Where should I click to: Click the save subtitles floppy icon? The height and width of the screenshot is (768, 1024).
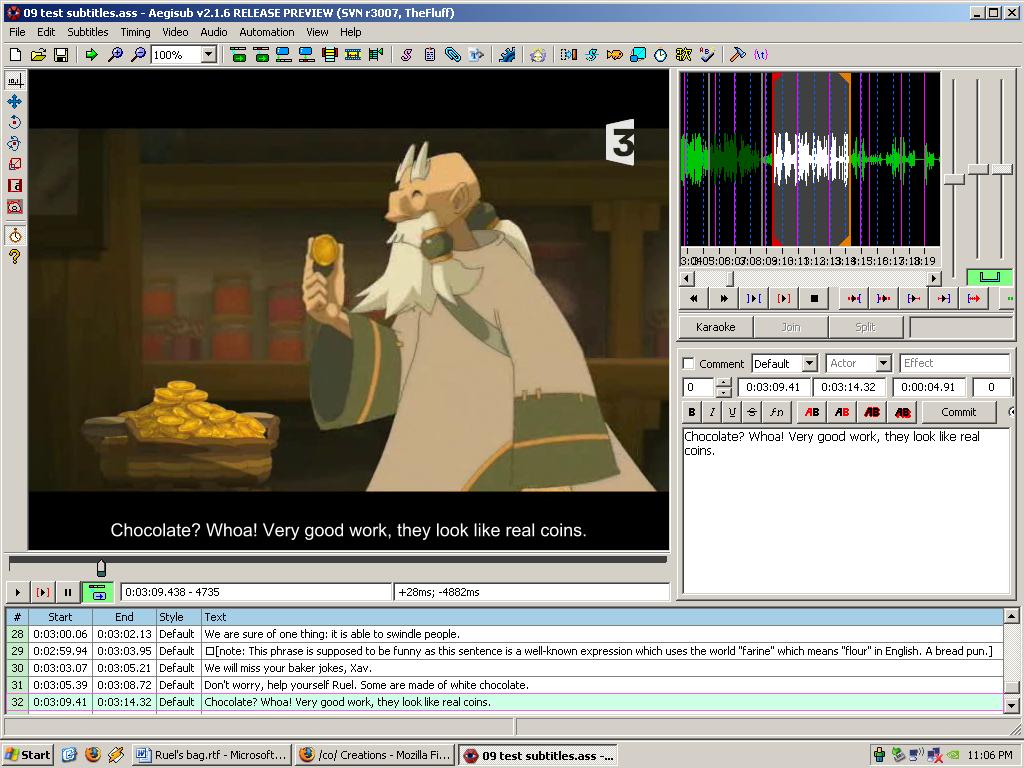coord(61,55)
